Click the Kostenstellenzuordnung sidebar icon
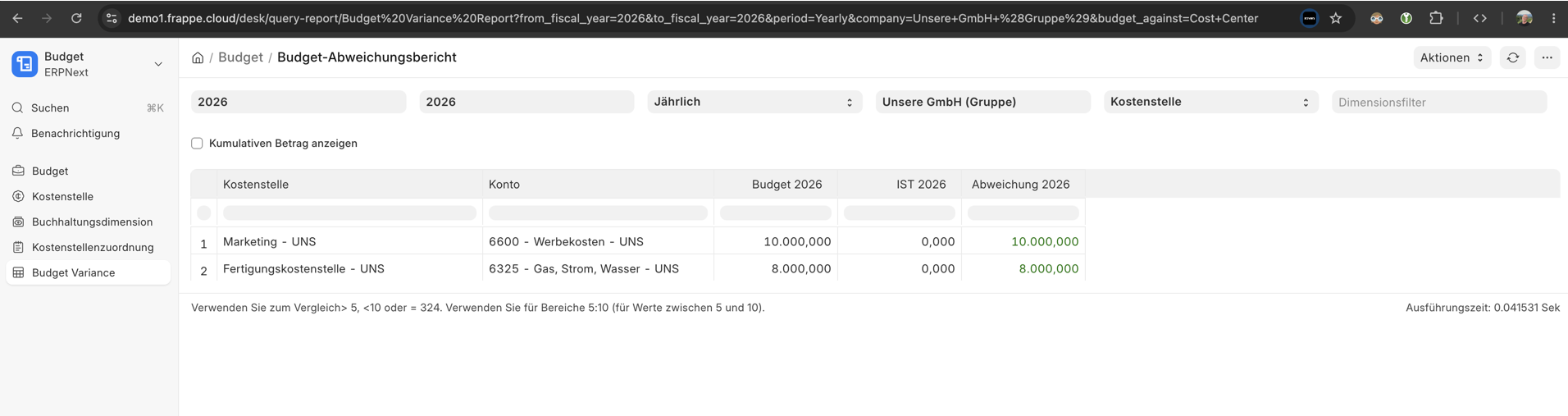 tap(19, 247)
